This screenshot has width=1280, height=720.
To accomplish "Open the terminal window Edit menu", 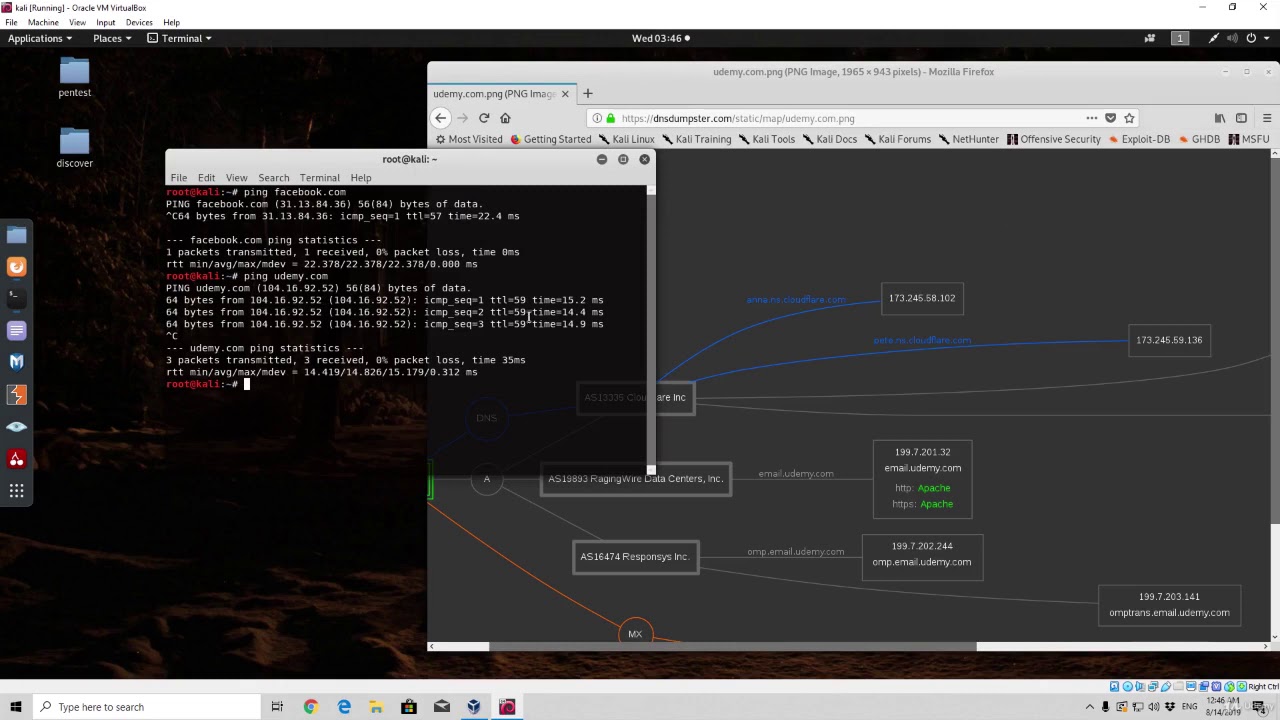I will 206,178.
